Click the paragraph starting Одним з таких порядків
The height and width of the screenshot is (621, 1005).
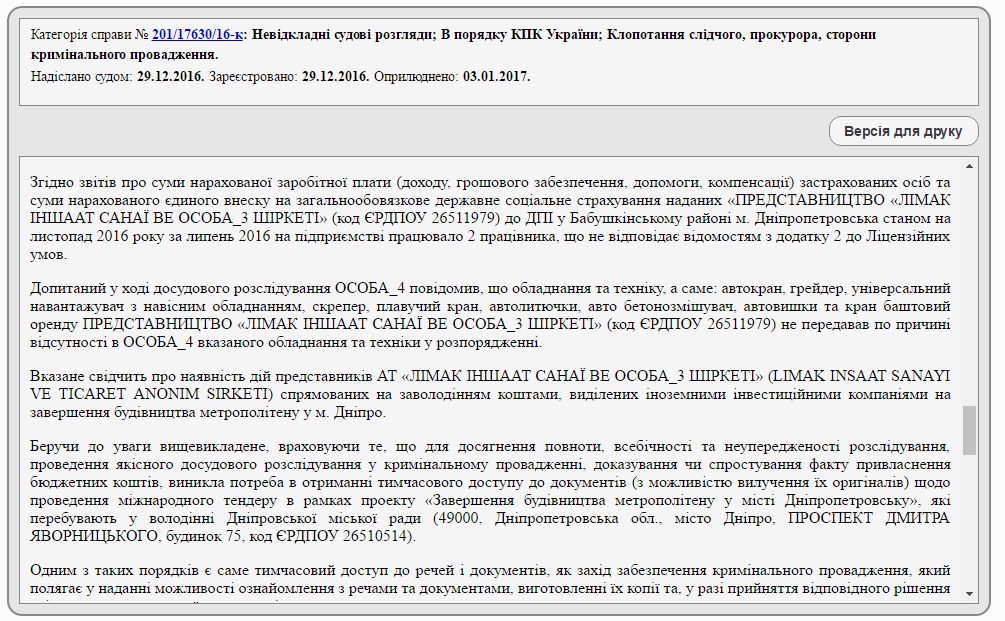tap(490, 580)
